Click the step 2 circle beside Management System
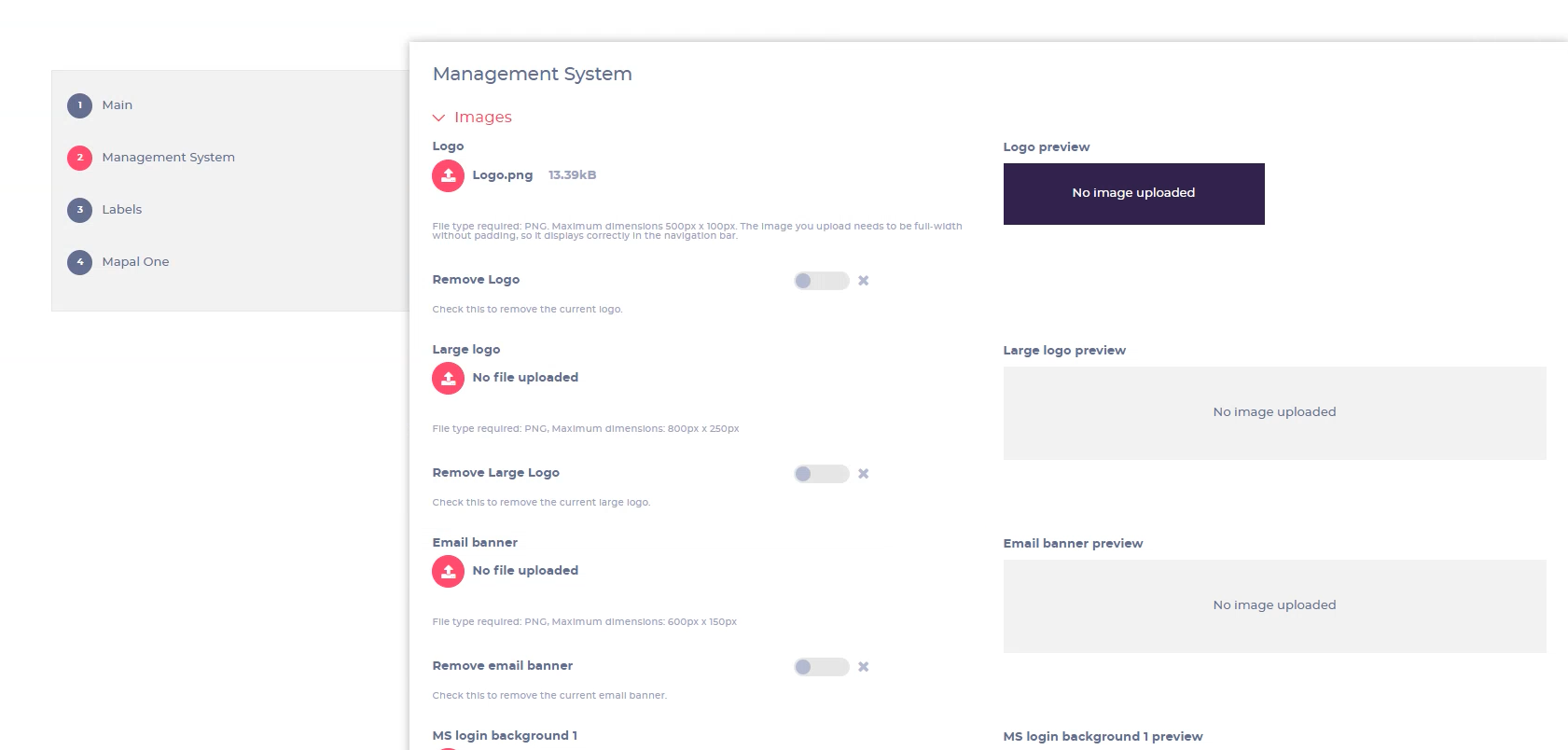The height and width of the screenshot is (750, 1568). pyautogui.click(x=79, y=158)
